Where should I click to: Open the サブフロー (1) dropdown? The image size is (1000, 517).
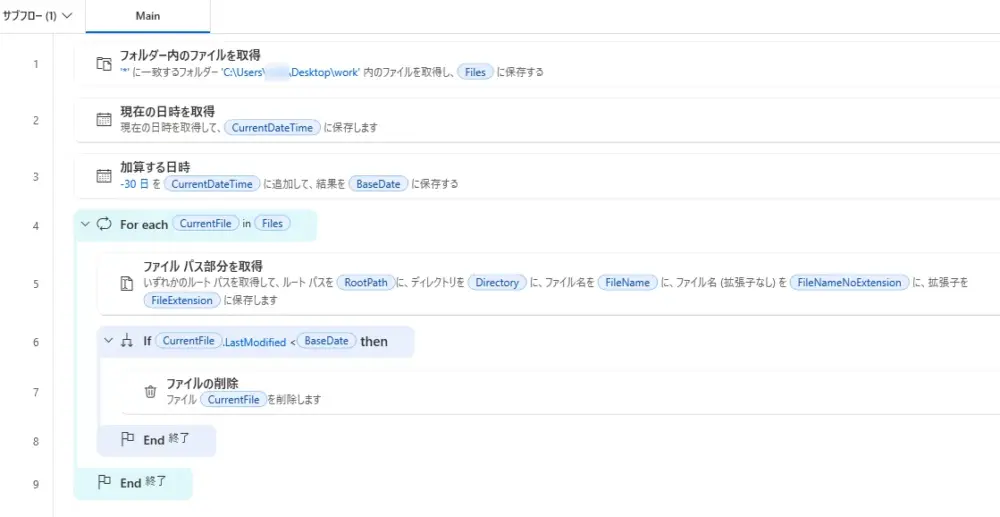coord(38,16)
